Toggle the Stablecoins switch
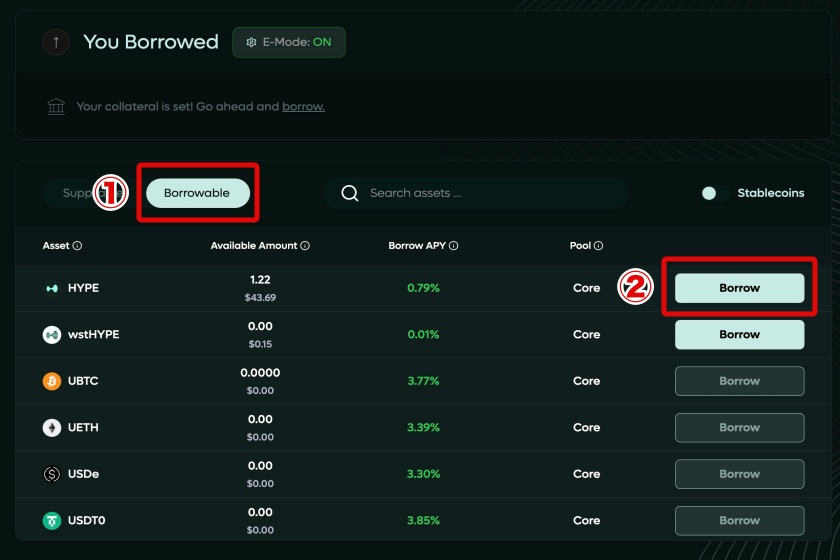 point(715,193)
